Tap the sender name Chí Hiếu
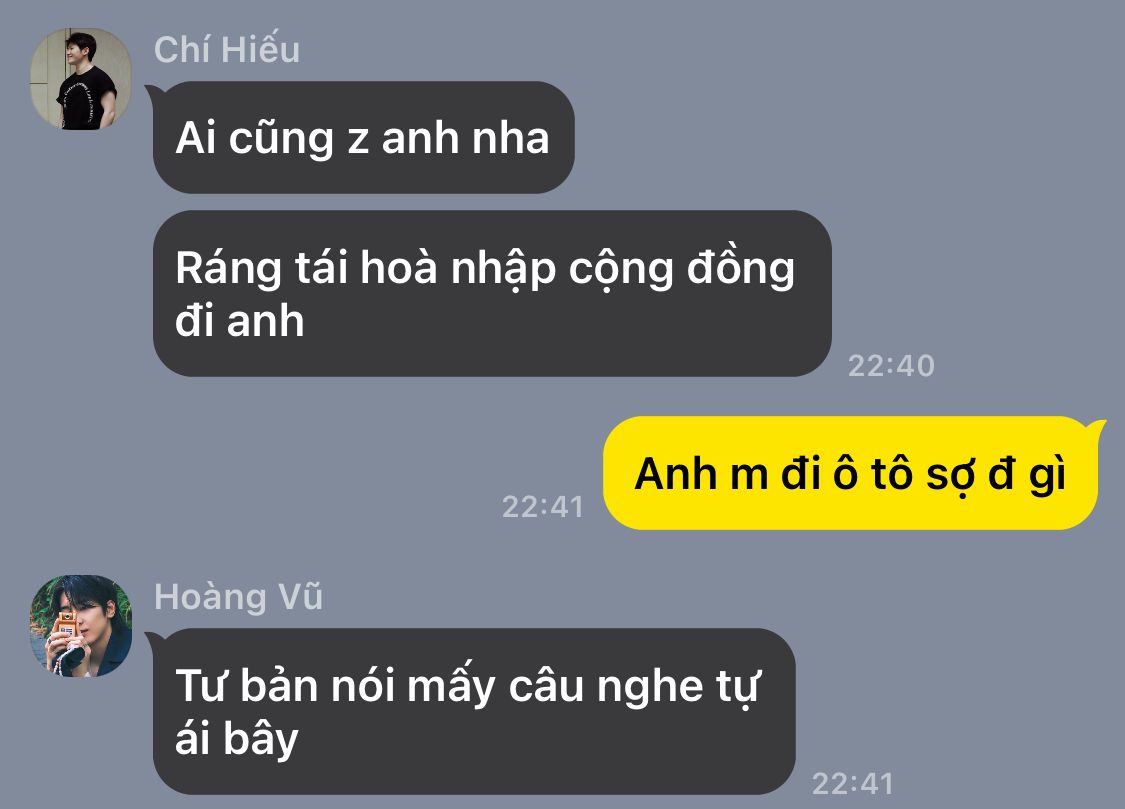Viewport: 1125px width, 809px height. pos(227,49)
